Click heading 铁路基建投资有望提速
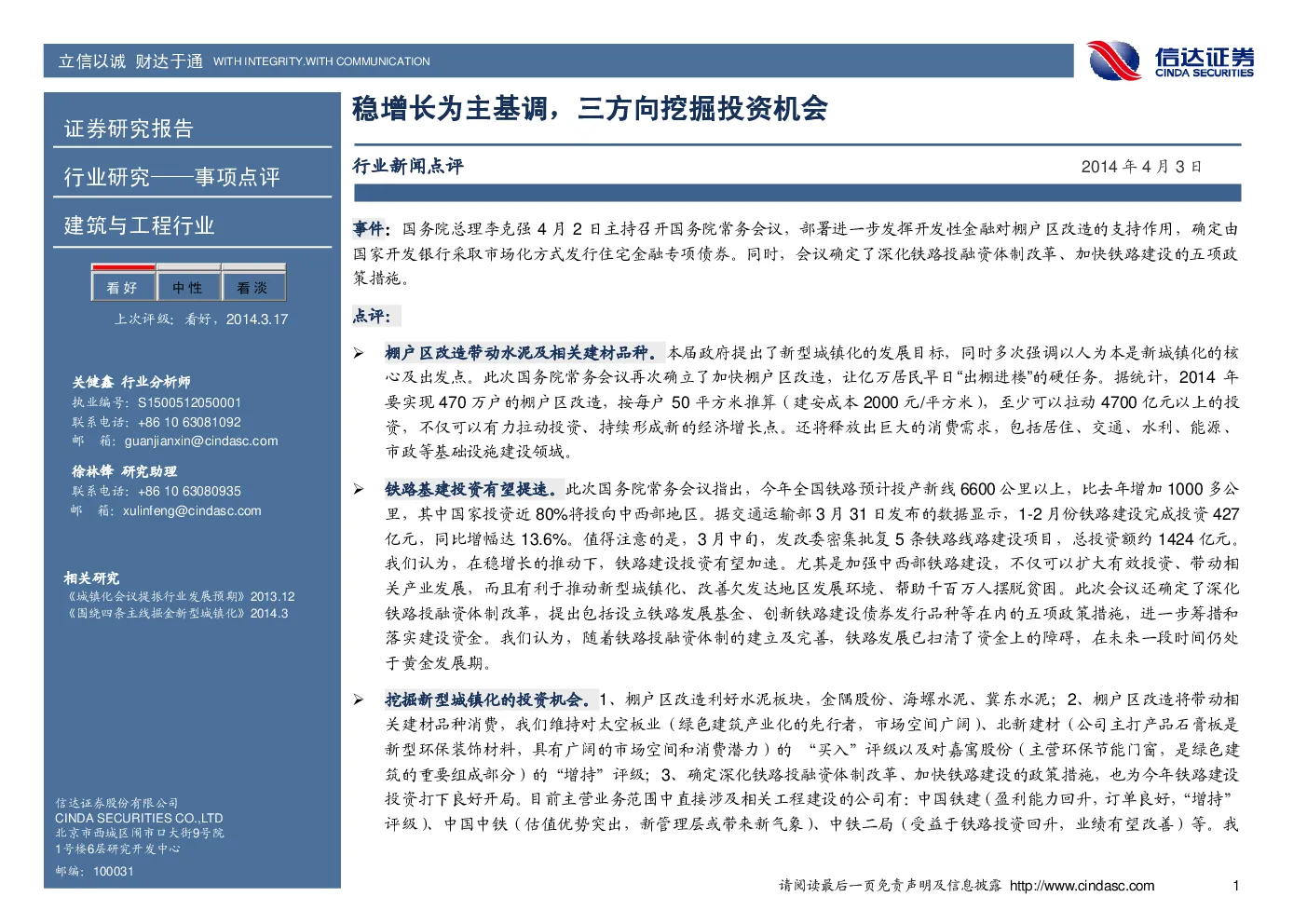Image resolution: width=1307 pixels, height=924 pixels. [x=472, y=488]
